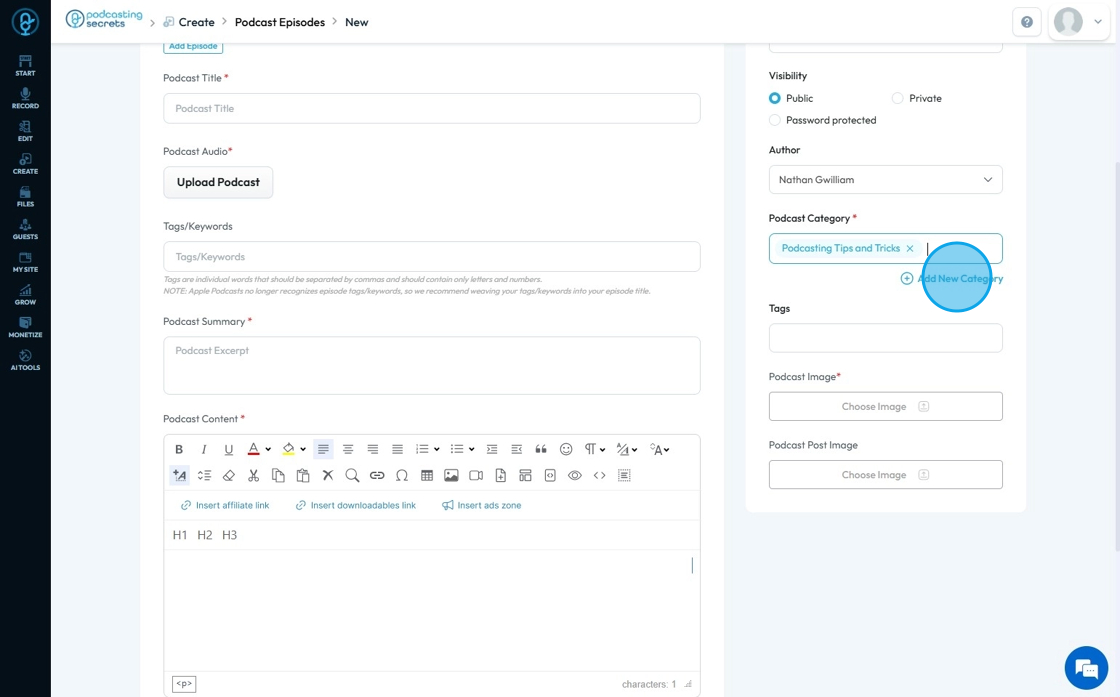Open the line height tool
The width and height of the screenshot is (1120, 697).
click(x=204, y=476)
